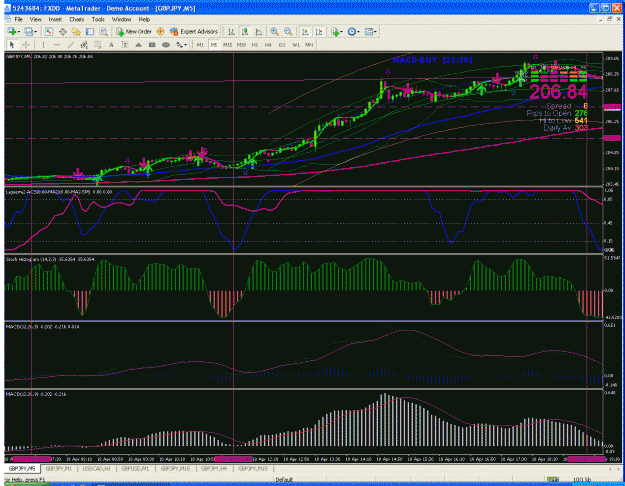Switch to the GBPUSD,M1 chart tab
The height and width of the screenshot is (486, 625).
[135, 469]
